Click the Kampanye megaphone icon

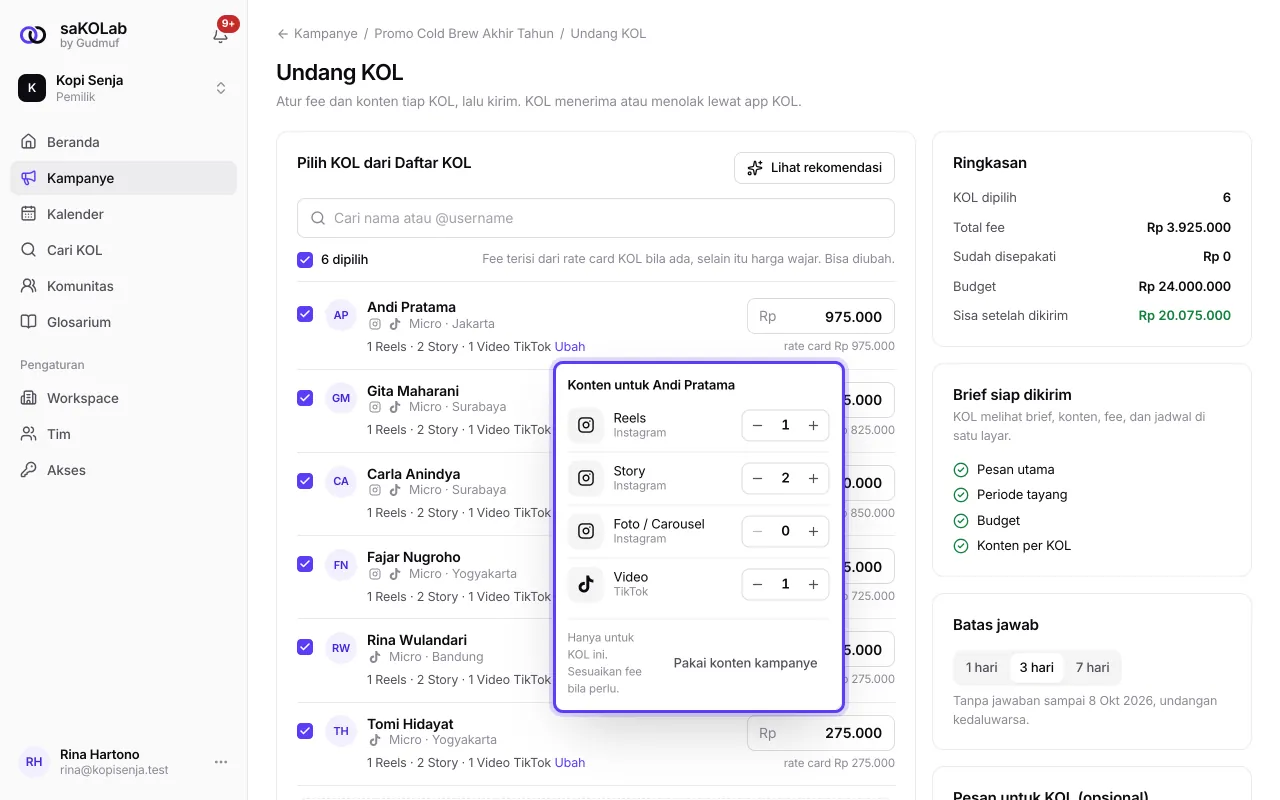[x=29, y=178]
